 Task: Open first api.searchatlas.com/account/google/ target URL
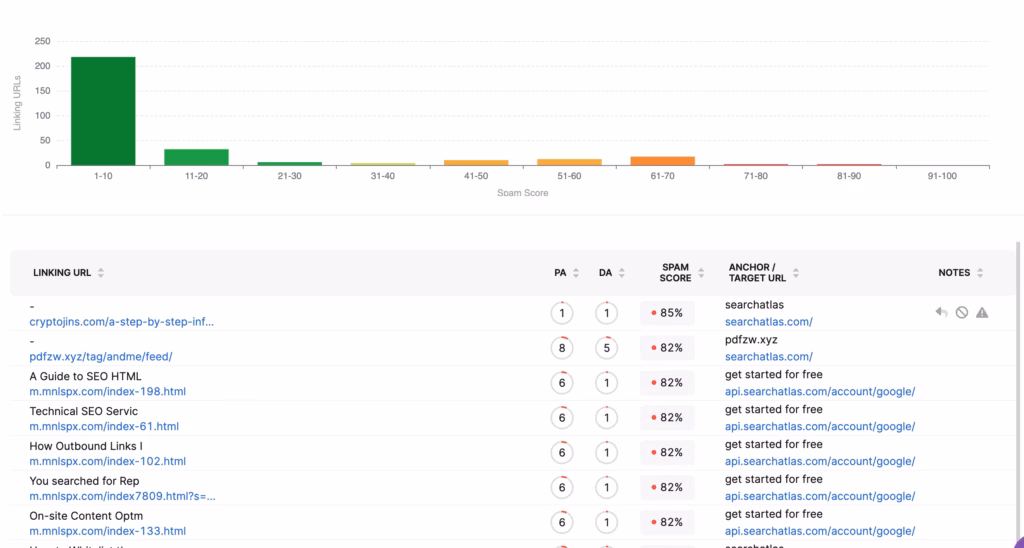pos(819,392)
